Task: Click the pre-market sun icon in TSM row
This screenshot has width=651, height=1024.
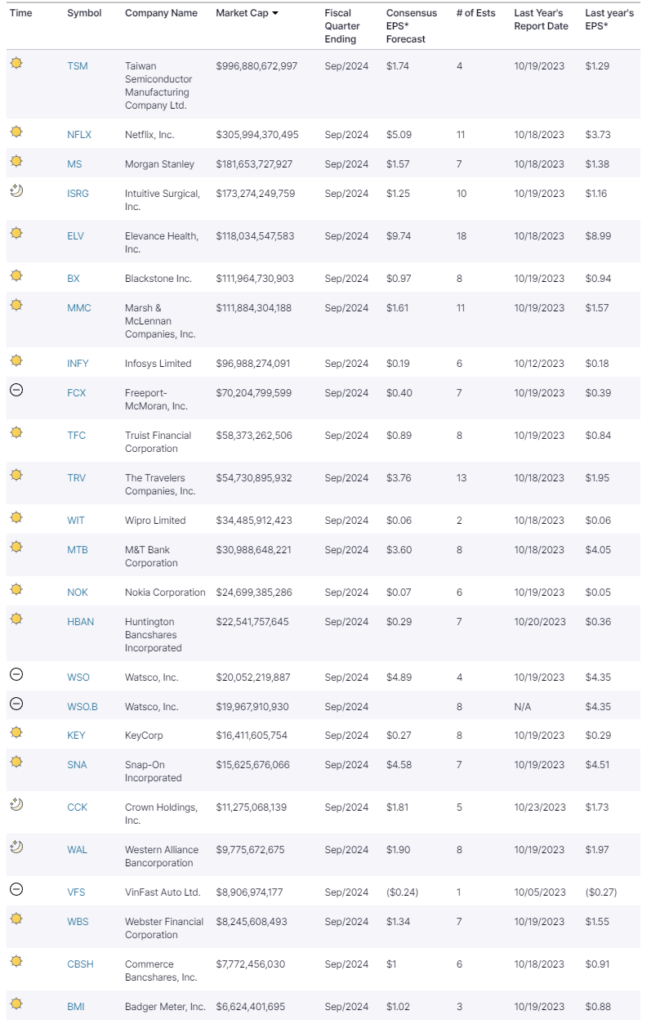Action: click(16, 63)
